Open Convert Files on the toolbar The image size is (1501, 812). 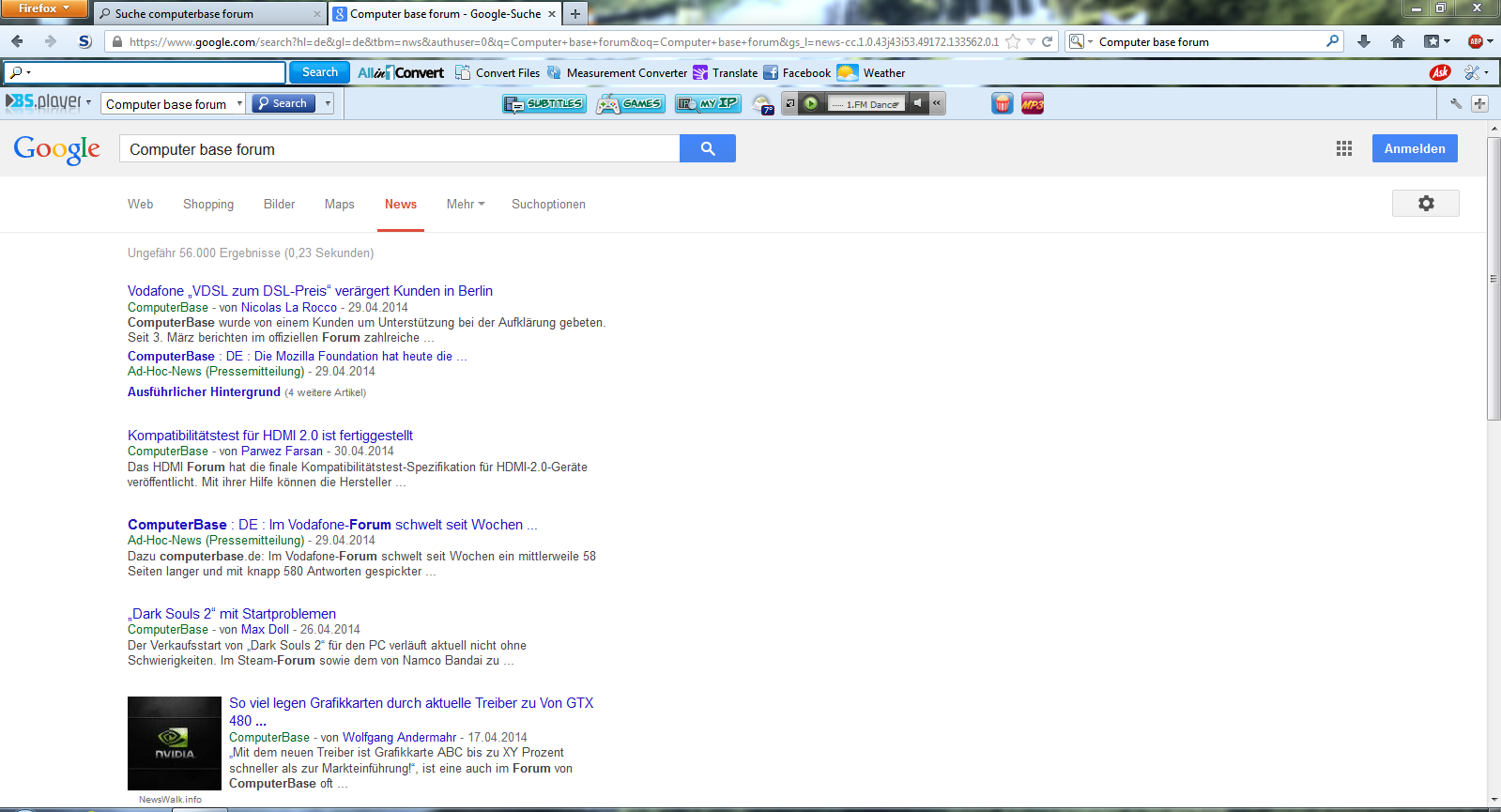click(498, 72)
